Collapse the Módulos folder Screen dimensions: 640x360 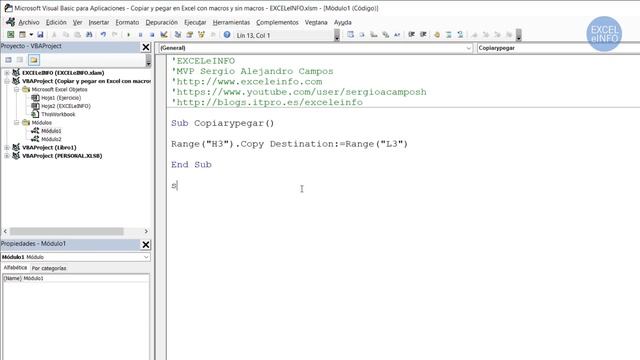click(16, 122)
